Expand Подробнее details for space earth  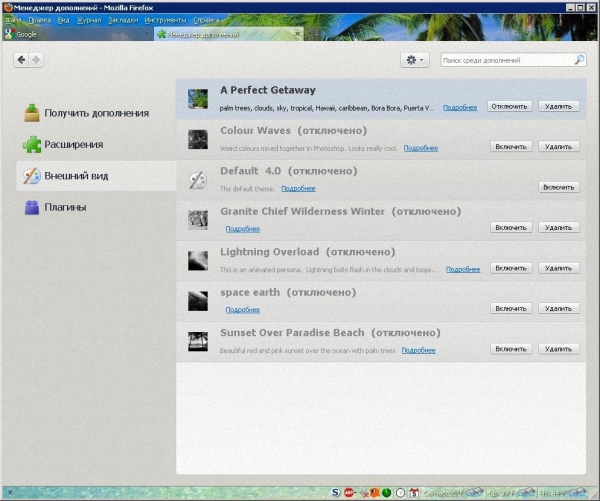242,310
